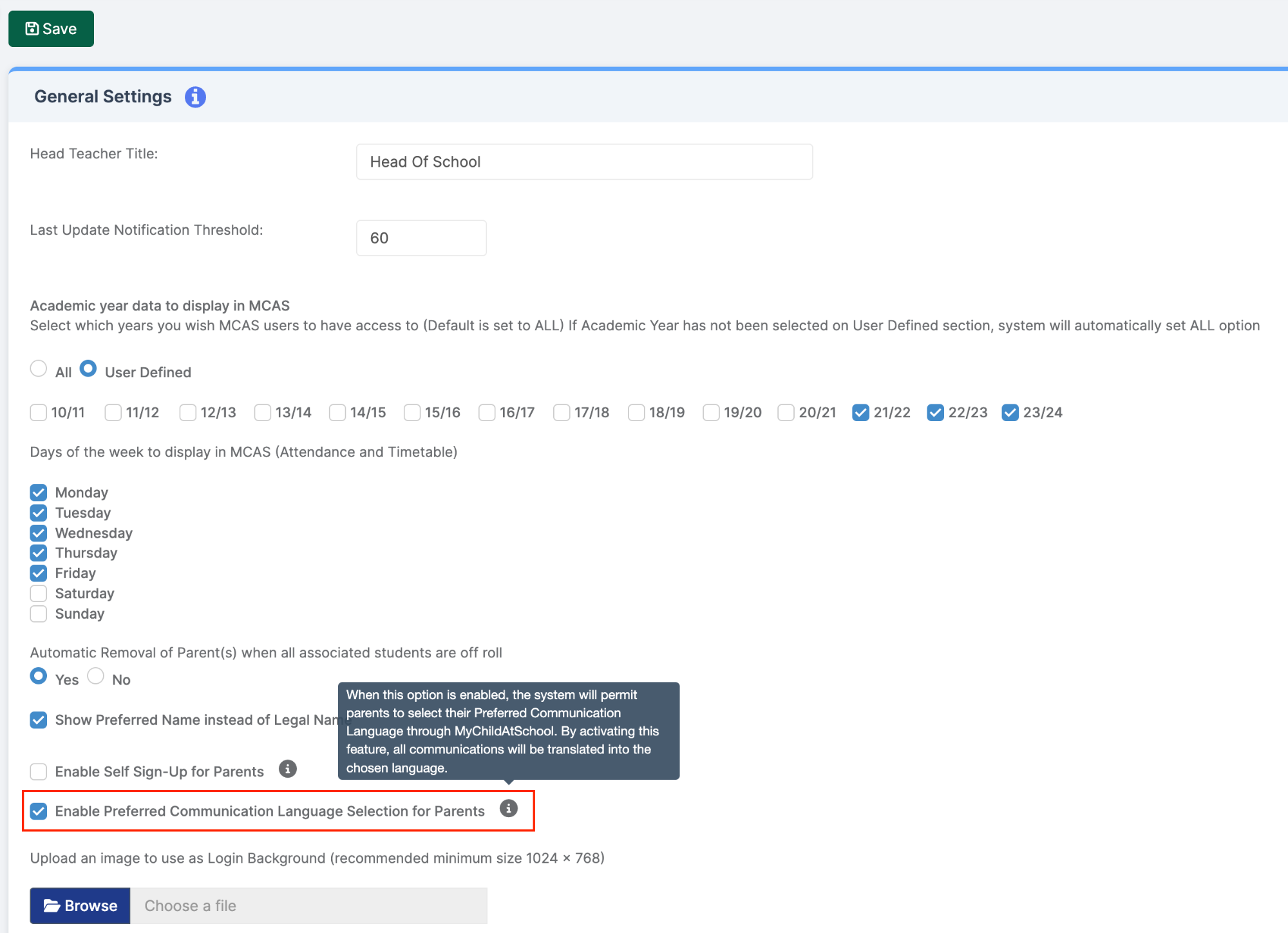1288x933 pixels.
Task: Click info icon beside Preferred Communication Language
Action: click(509, 809)
